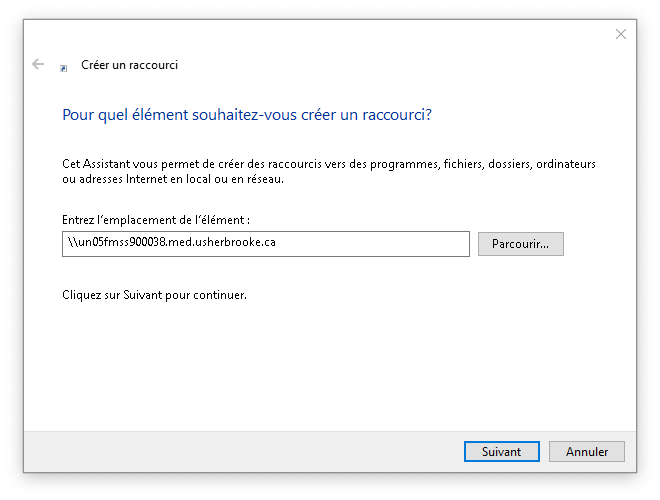Click the \\un05fmss900038 path text in the field
Image resolution: width=660 pixels, height=500 pixels.
click(x=170, y=244)
